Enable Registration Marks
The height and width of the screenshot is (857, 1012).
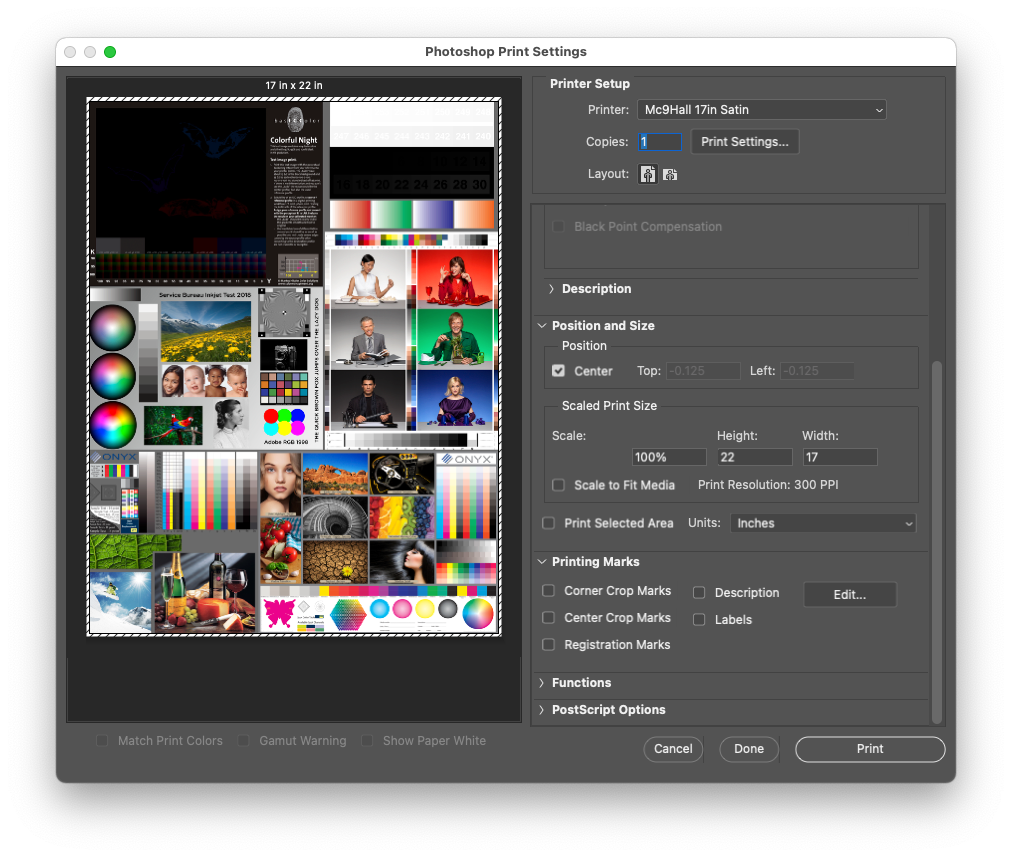[548, 644]
